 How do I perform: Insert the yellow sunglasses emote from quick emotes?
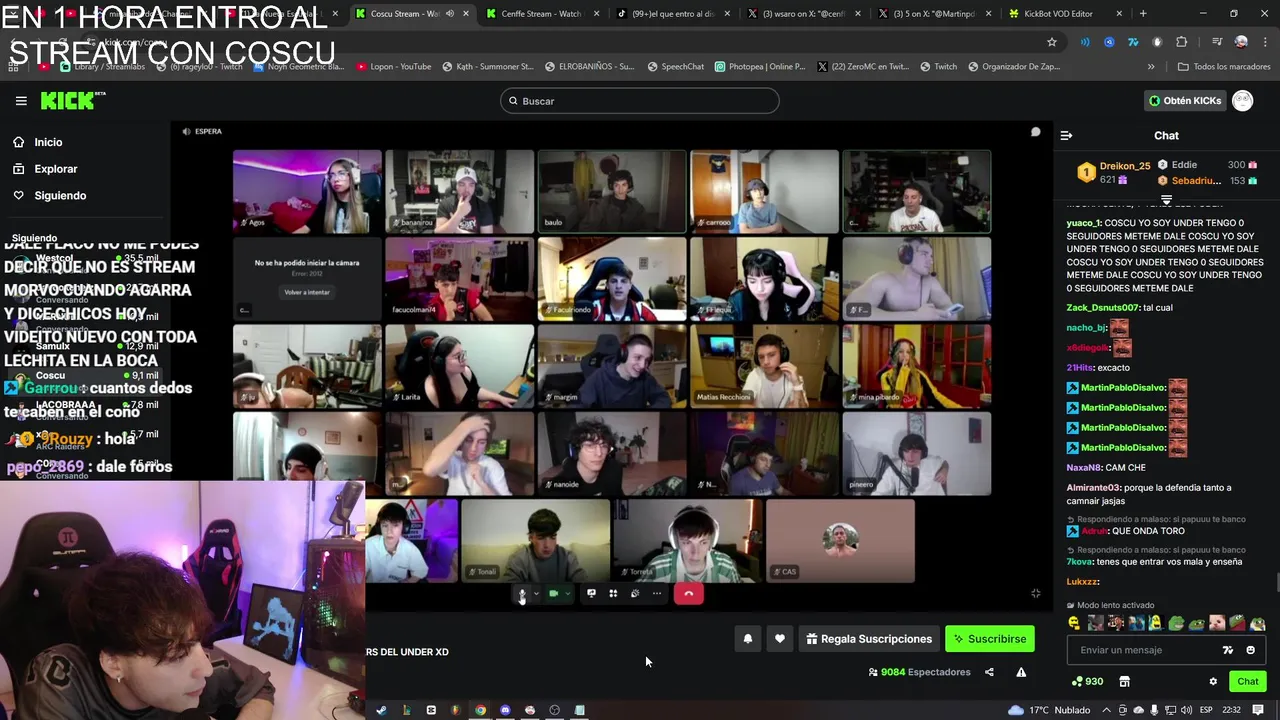pos(1075,623)
